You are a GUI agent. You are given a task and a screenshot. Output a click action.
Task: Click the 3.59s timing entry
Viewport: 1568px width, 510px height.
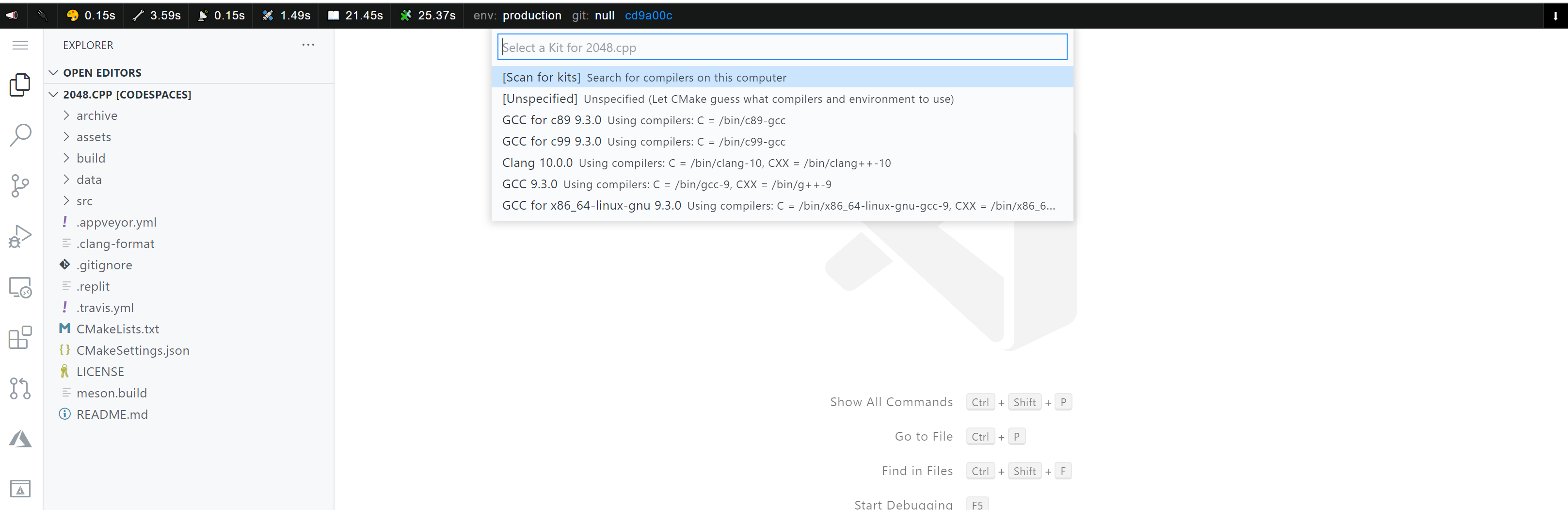pos(157,15)
